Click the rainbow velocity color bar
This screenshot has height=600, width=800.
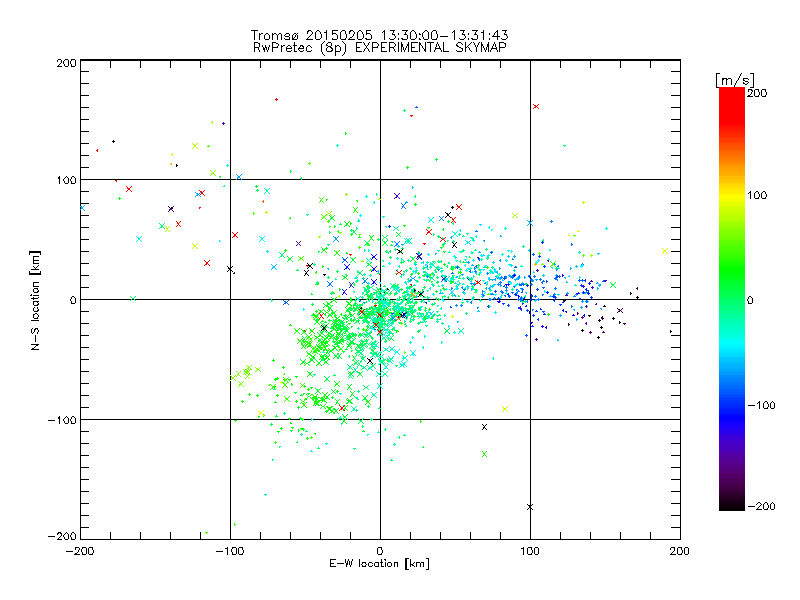click(732, 299)
